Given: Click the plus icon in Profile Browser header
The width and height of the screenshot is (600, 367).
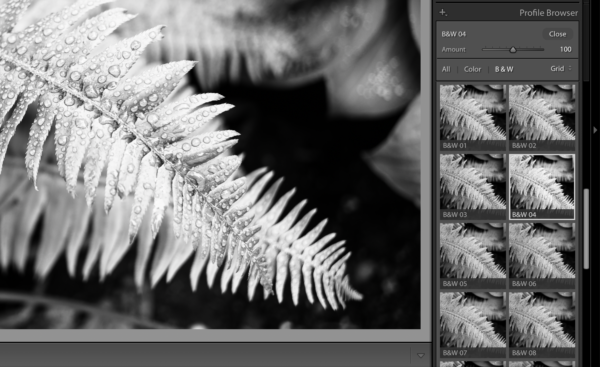Looking at the screenshot, I should tap(443, 12).
